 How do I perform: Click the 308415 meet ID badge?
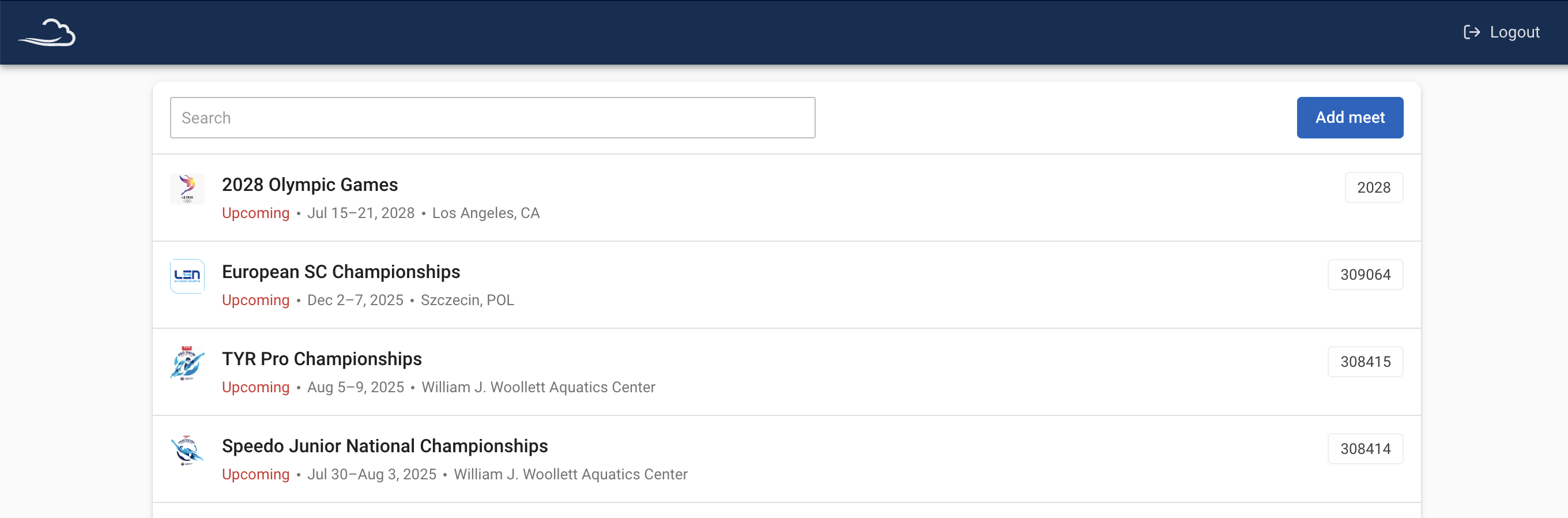1365,361
